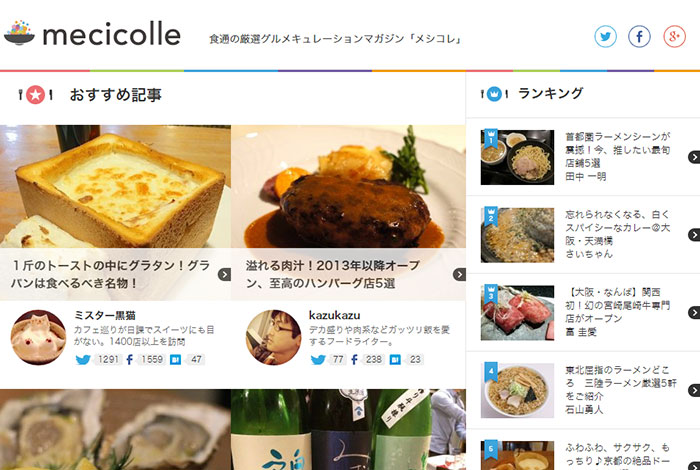
Task: Click Hatena bookmark icon beside count 47
Action: (175, 359)
